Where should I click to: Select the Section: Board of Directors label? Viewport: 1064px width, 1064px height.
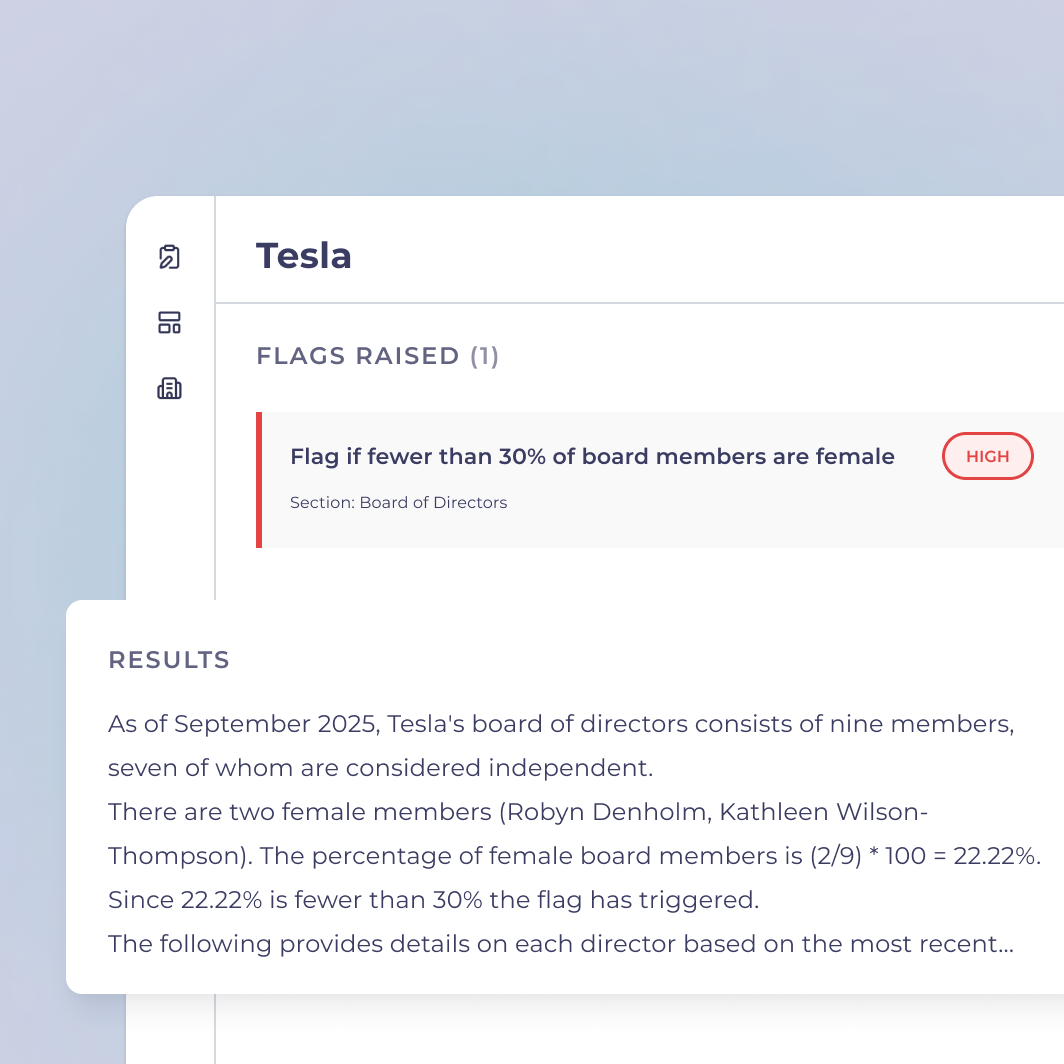(x=398, y=503)
